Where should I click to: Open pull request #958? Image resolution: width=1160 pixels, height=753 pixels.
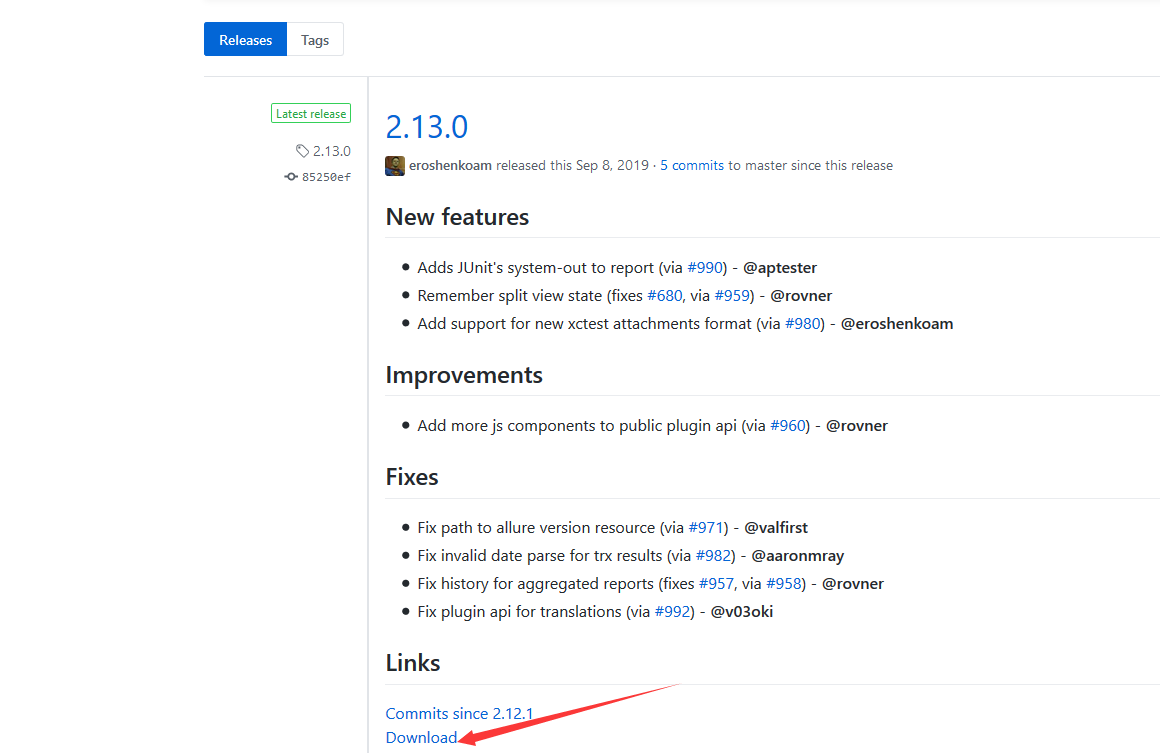[784, 584]
